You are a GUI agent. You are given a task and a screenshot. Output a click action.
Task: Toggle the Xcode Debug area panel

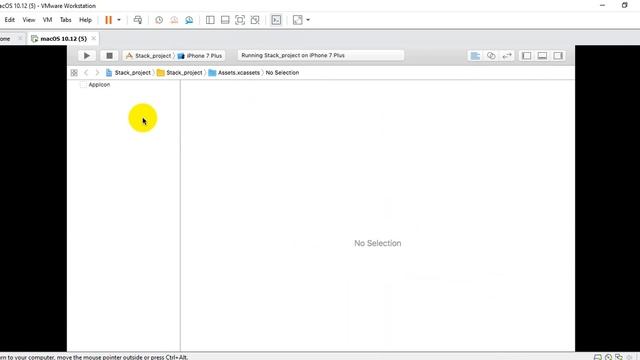(x=542, y=56)
